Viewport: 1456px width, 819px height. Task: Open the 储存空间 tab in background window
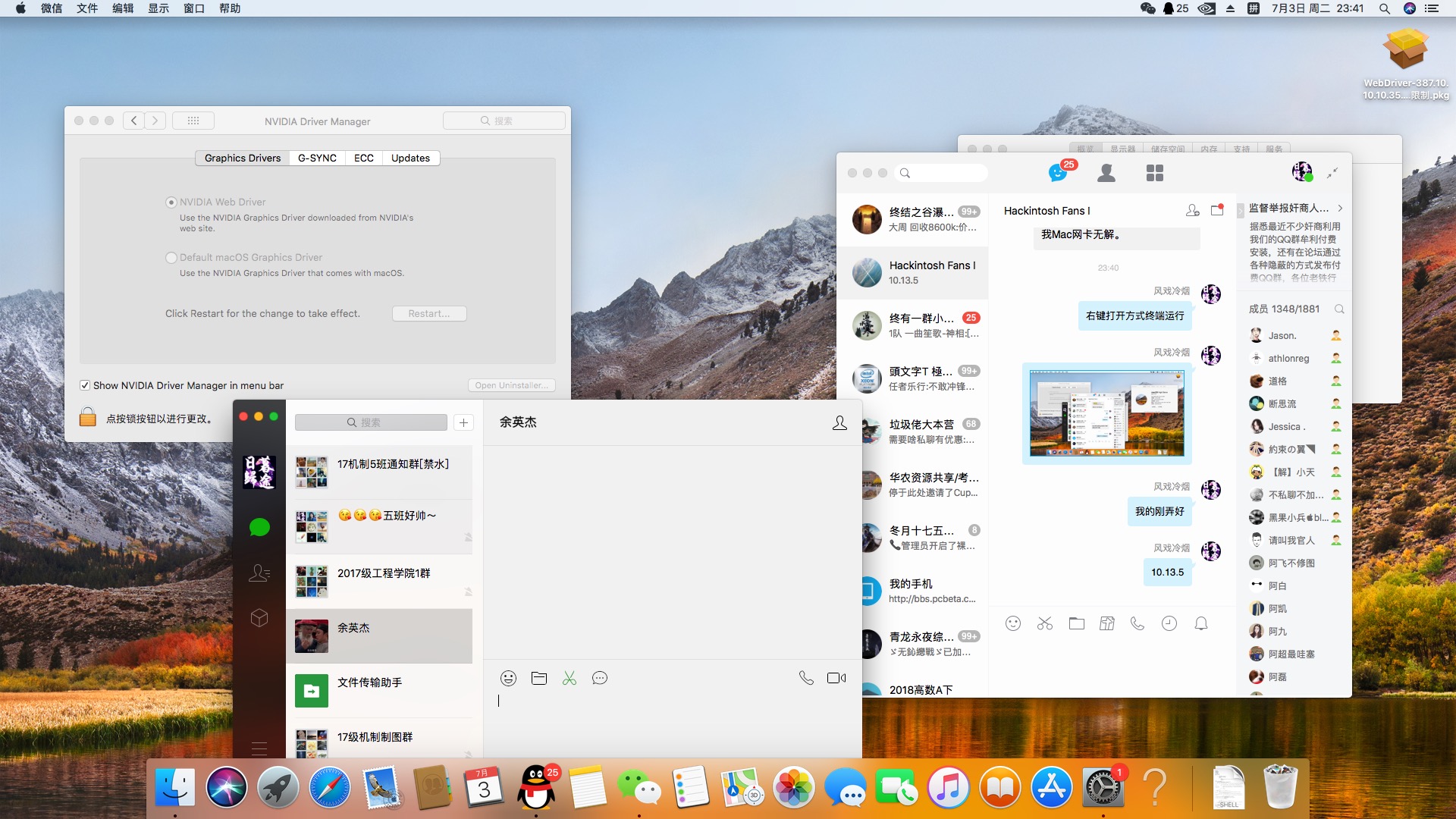click(x=1167, y=149)
